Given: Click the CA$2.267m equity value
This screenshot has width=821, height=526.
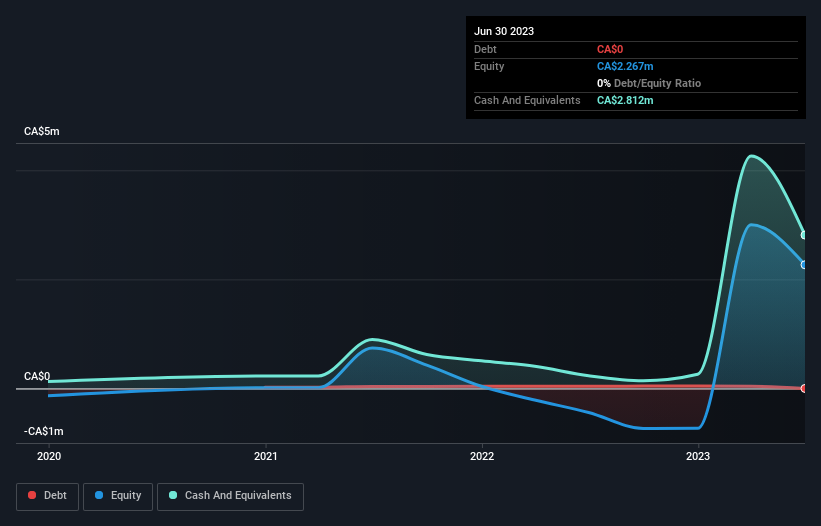Looking at the screenshot, I should pyautogui.click(x=625, y=66).
